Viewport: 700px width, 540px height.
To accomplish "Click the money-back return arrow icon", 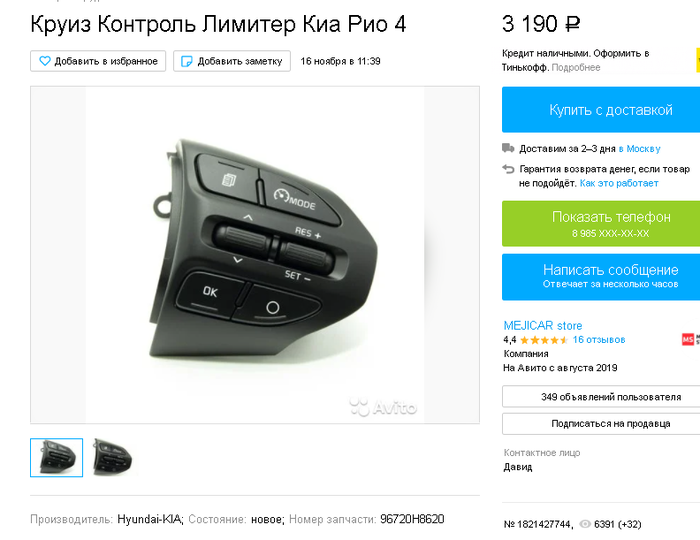I will [508, 169].
